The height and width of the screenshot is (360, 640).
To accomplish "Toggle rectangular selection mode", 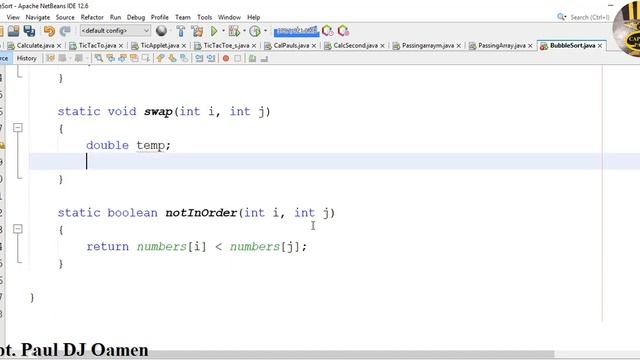I will (146, 58).
